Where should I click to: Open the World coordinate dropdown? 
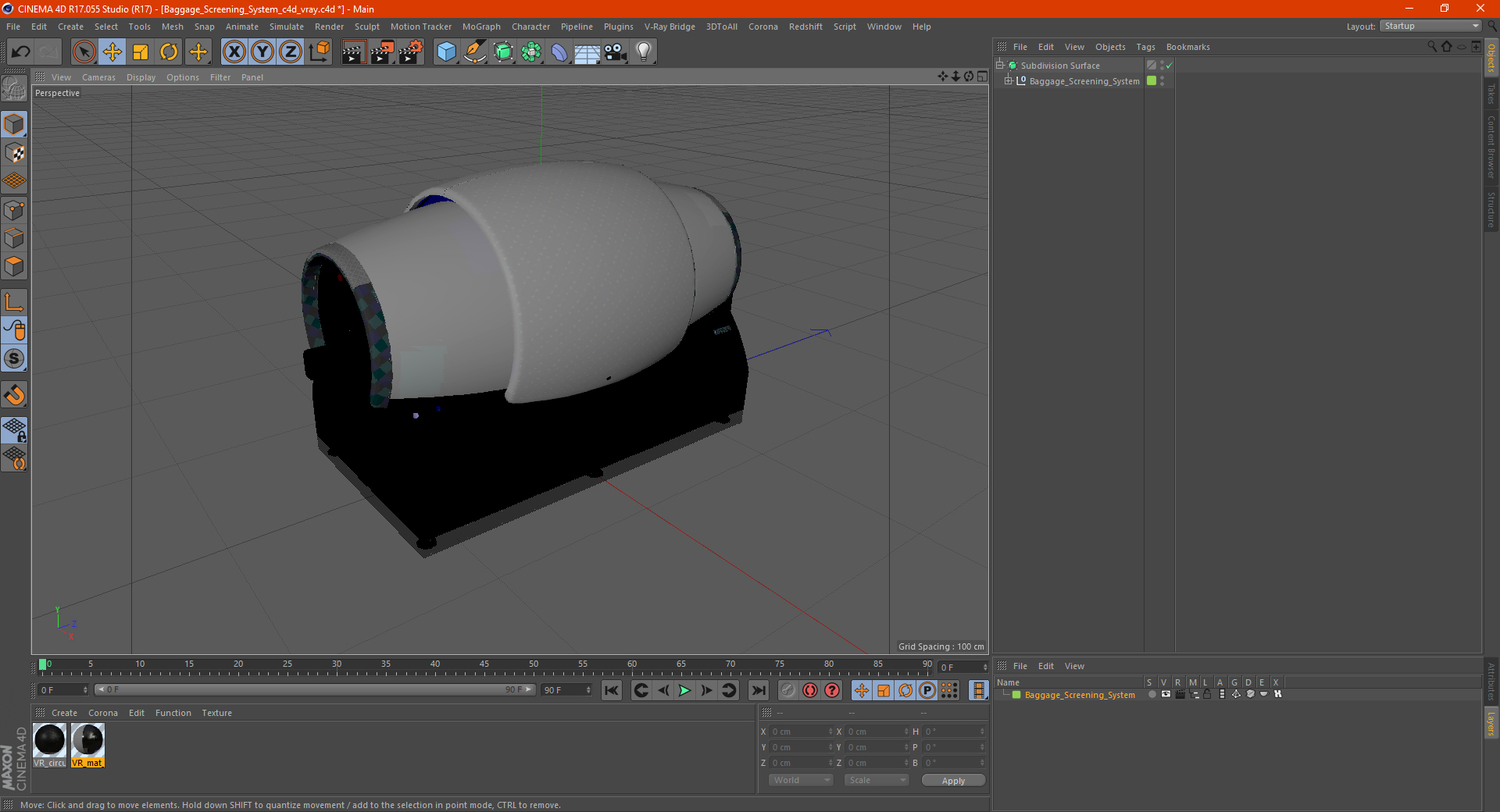tap(801, 780)
